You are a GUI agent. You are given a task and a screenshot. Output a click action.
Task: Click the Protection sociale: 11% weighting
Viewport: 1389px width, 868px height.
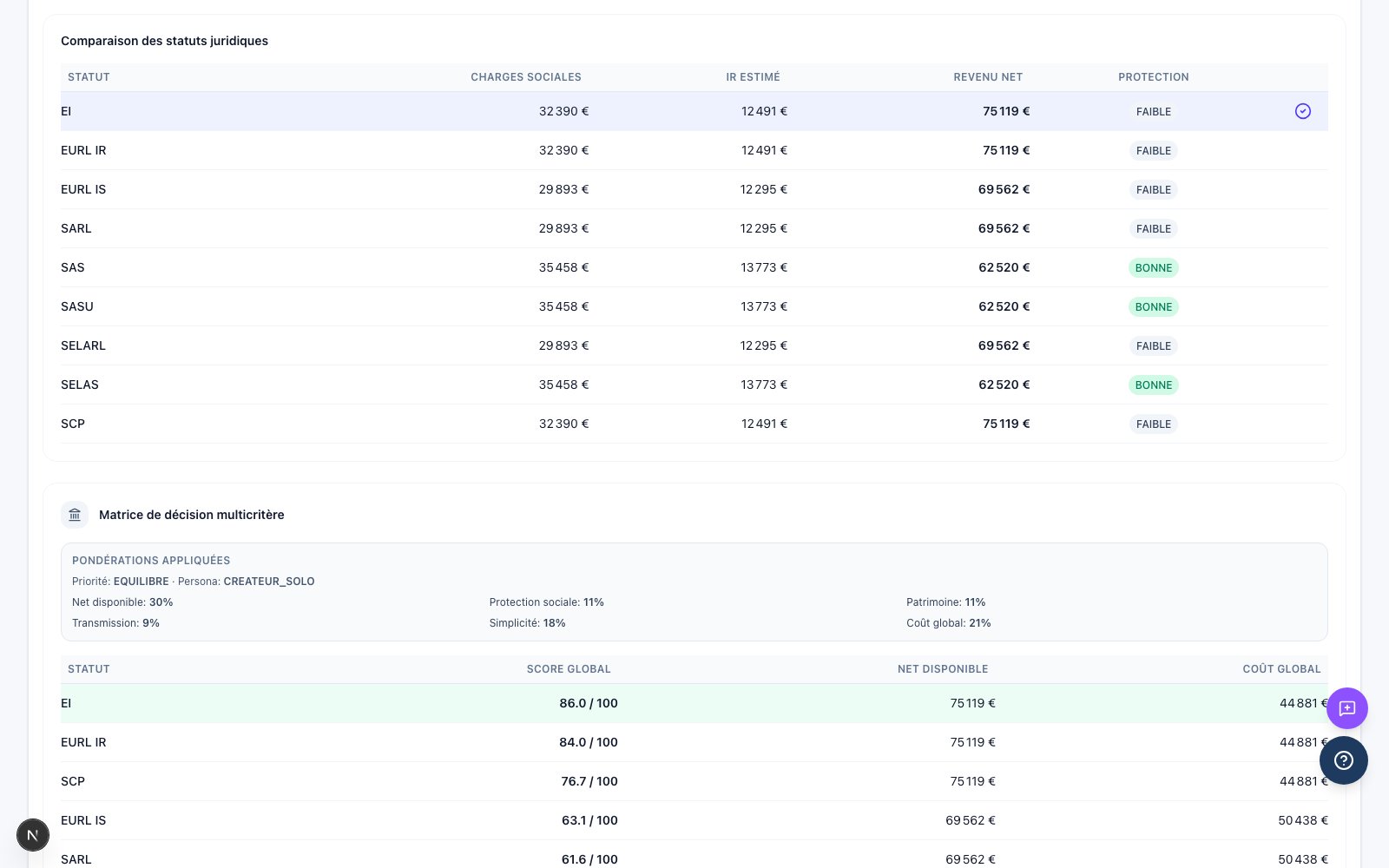(546, 602)
